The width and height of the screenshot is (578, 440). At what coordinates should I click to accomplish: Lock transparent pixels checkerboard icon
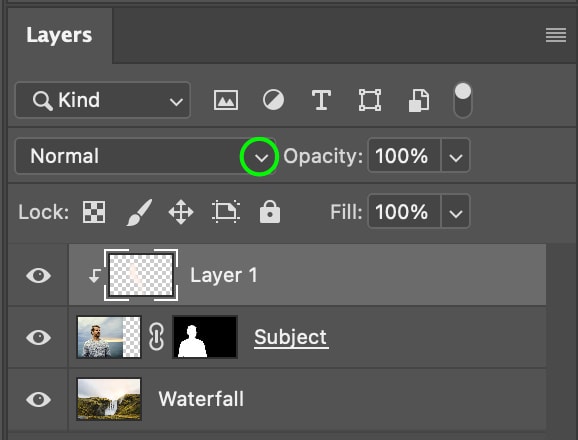pyautogui.click(x=94, y=212)
